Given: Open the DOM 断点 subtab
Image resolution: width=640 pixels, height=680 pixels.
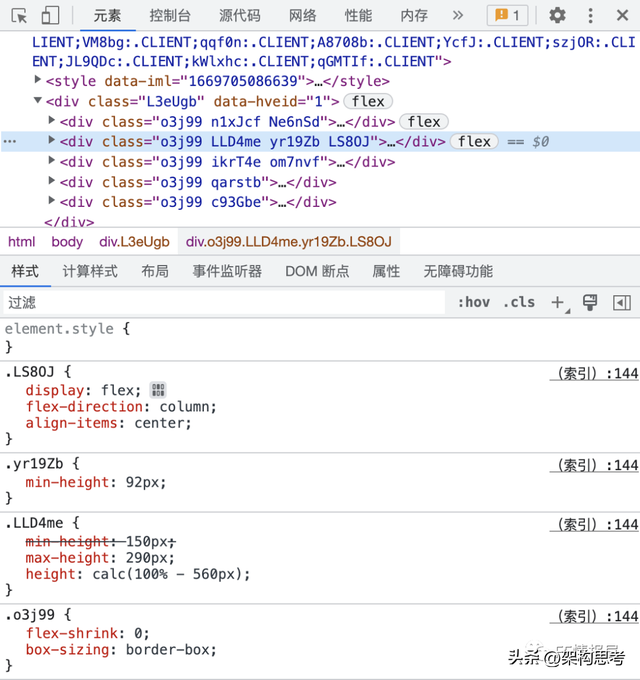Looking at the screenshot, I should tap(317, 271).
